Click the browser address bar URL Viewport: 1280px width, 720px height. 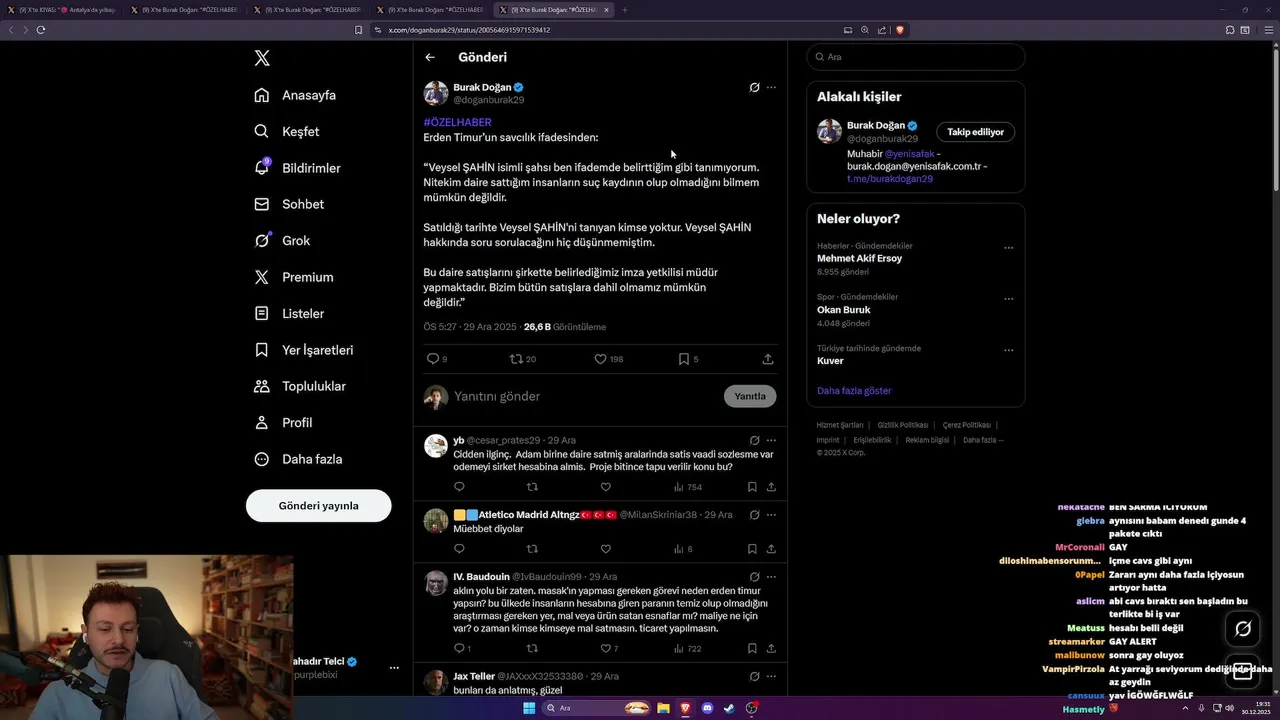(x=469, y=30)
